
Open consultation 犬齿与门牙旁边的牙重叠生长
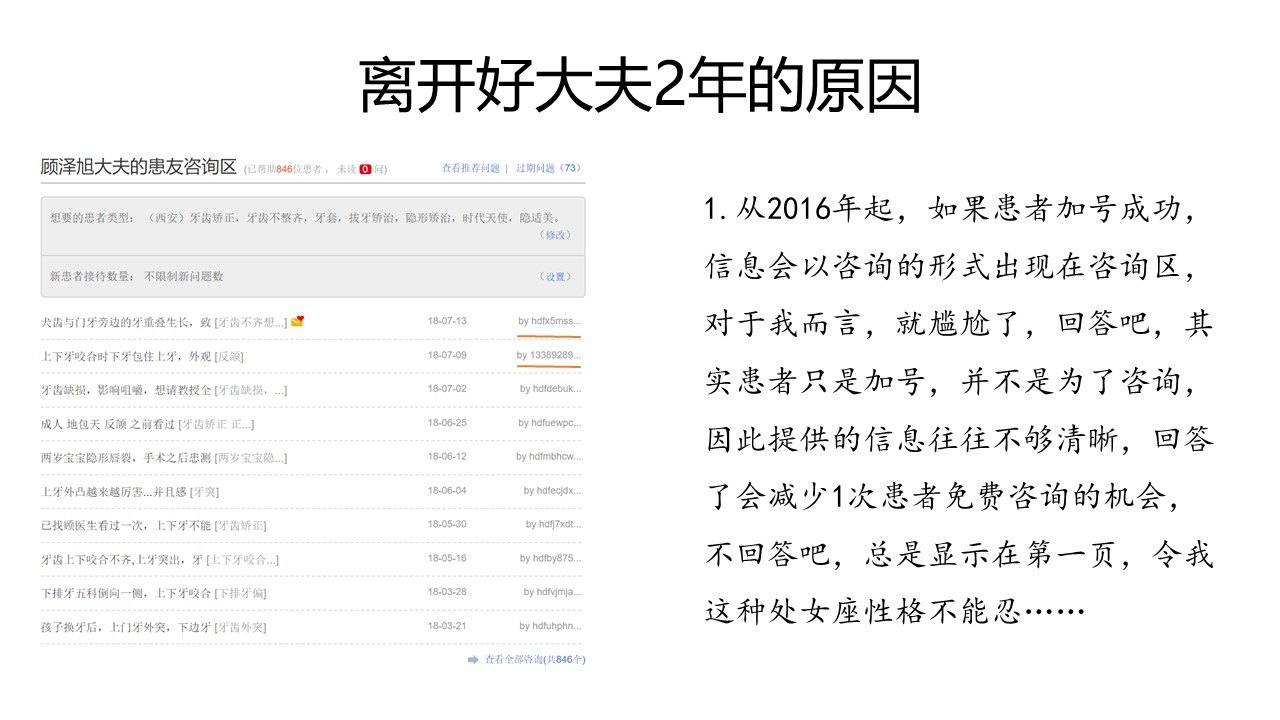tap(126, 322)
